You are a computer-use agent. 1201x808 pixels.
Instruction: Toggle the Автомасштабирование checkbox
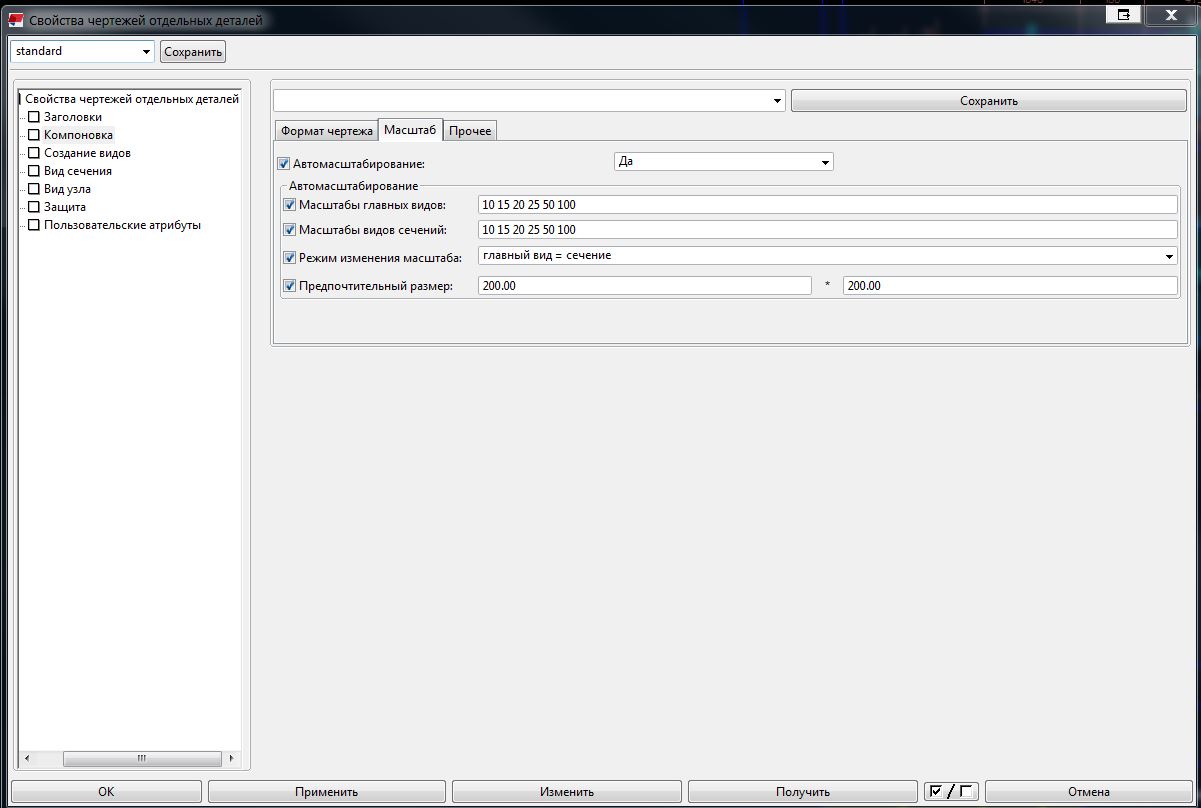[283, 163]
